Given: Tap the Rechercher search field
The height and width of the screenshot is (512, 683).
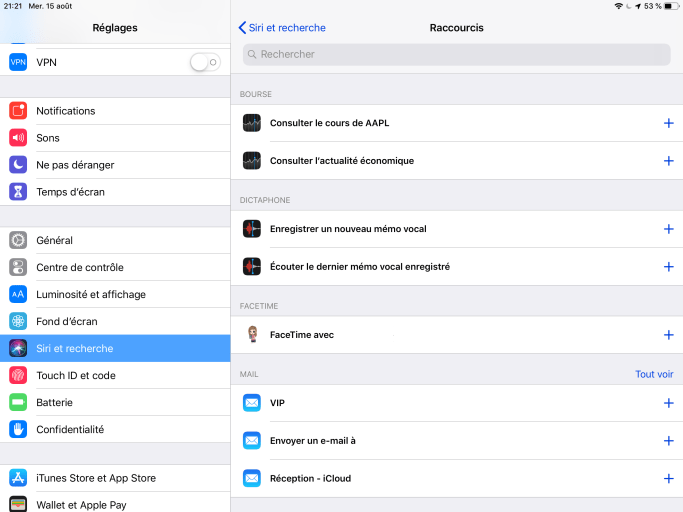Looking at the screenshot, I should (456, 54).
